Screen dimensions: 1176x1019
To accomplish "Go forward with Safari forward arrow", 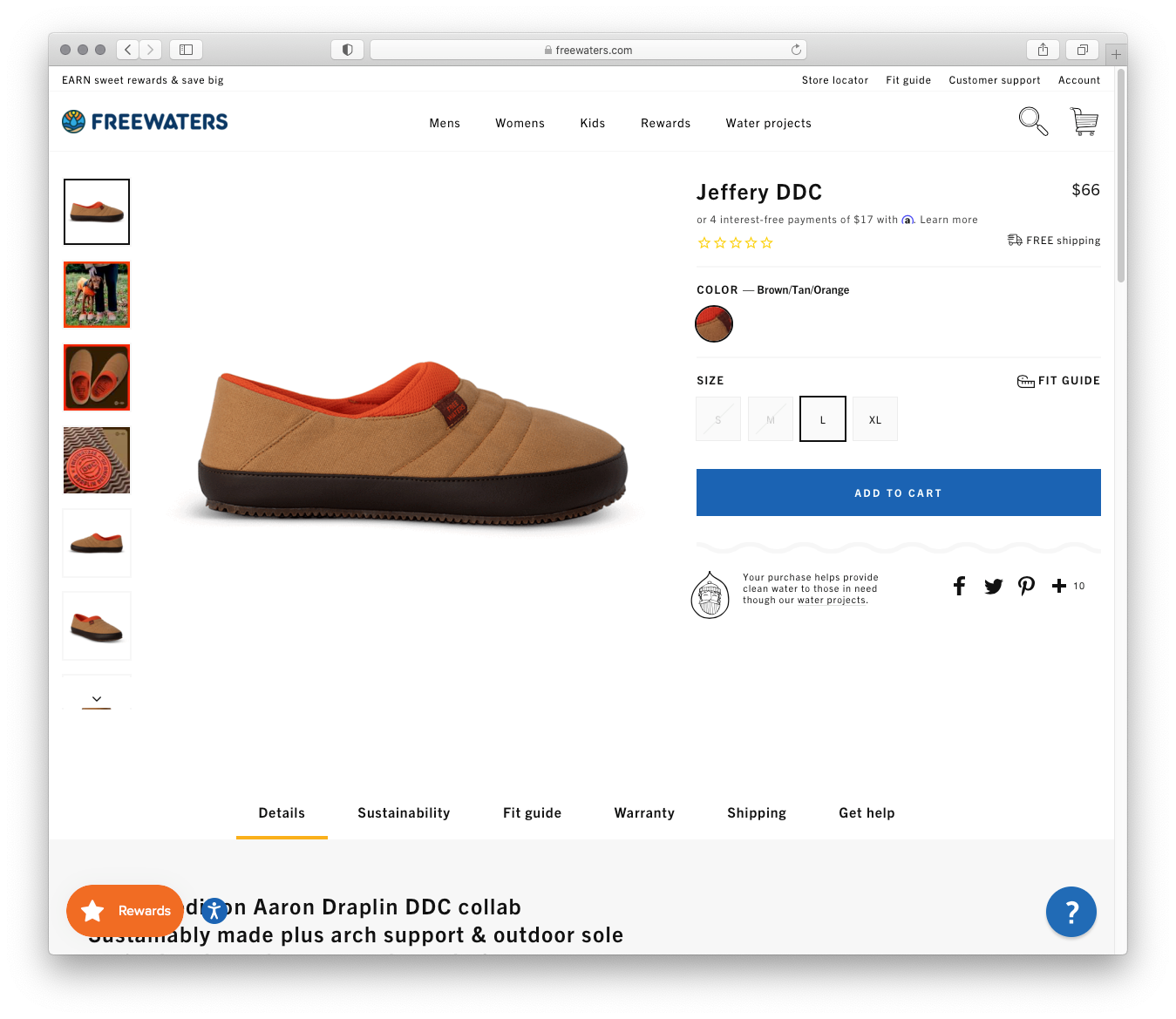I will [150, 50].
